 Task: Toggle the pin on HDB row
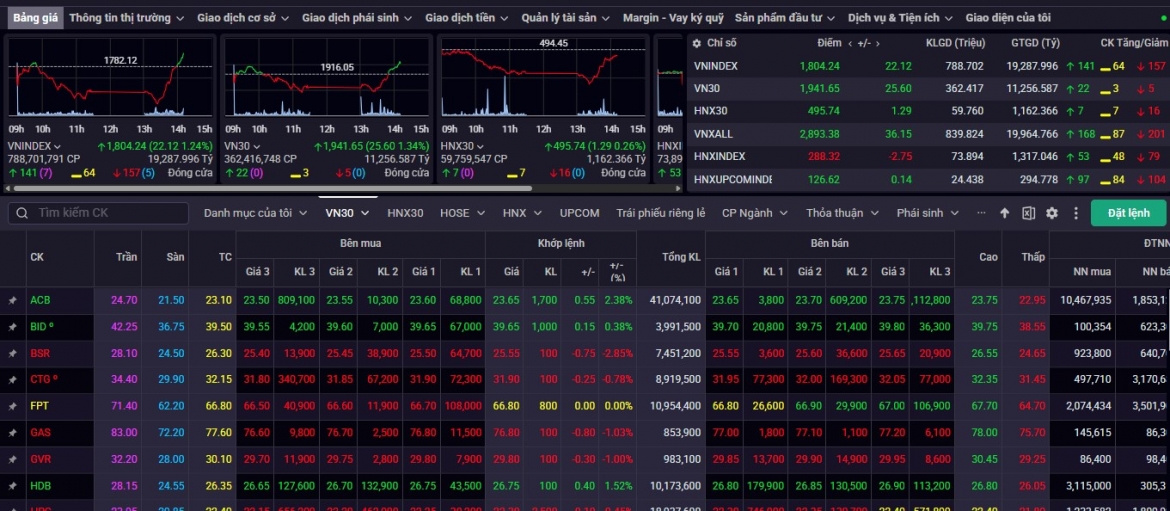(x=13, y=486)
